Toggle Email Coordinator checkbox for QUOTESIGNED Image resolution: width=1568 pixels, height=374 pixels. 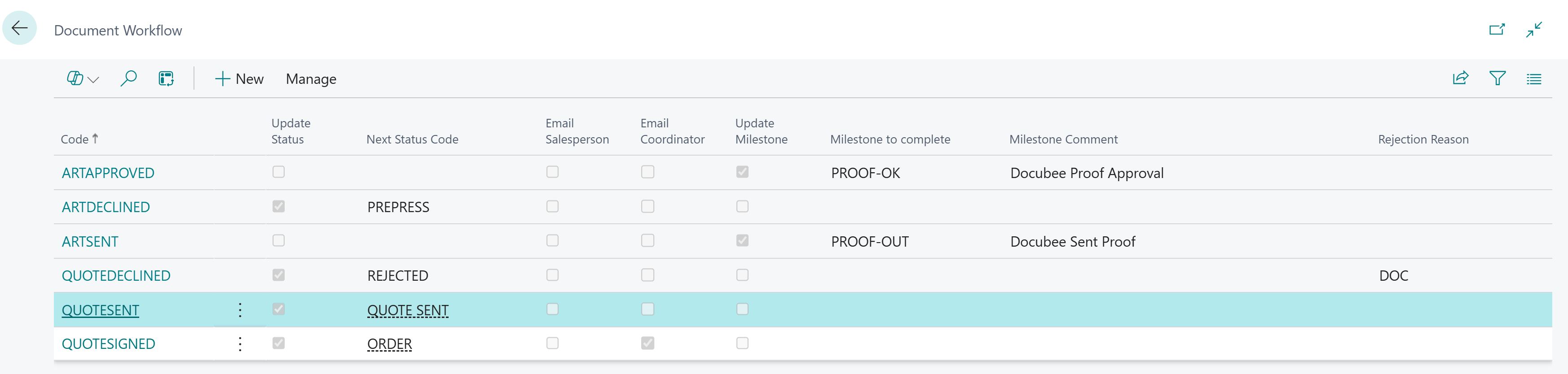[x=647, y=344]
